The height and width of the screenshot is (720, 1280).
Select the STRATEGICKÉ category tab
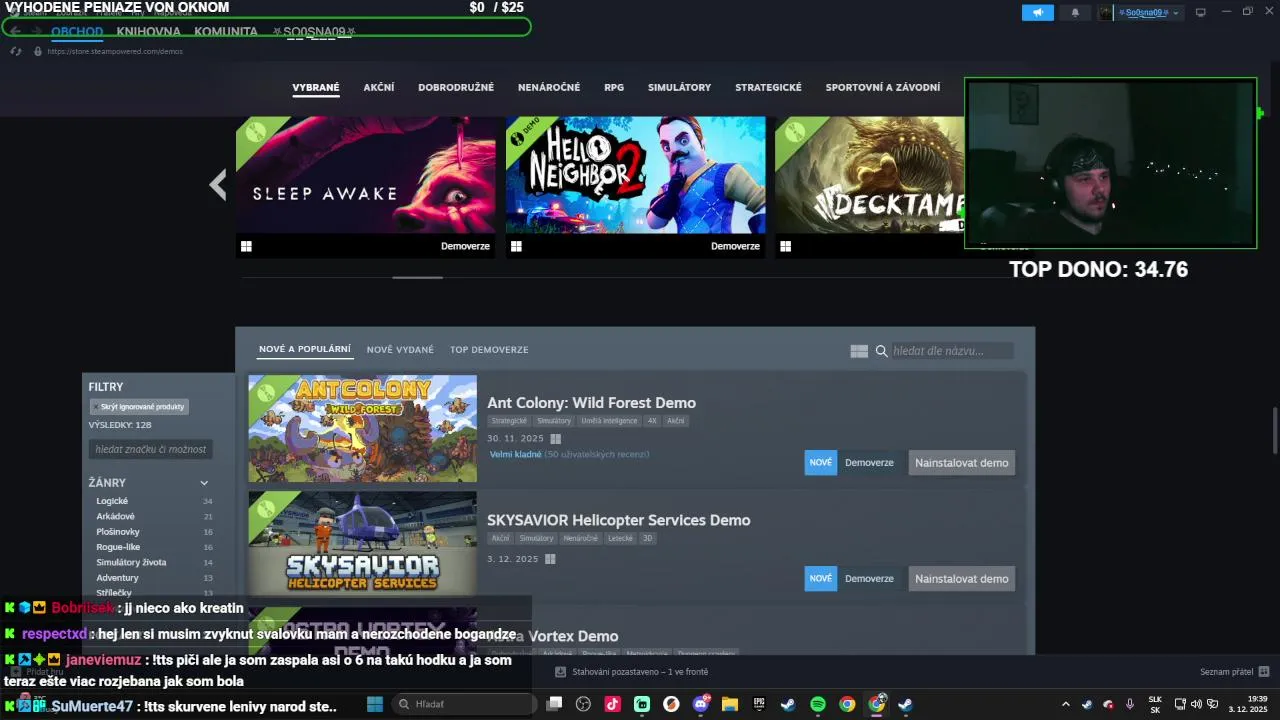(768, 87)
